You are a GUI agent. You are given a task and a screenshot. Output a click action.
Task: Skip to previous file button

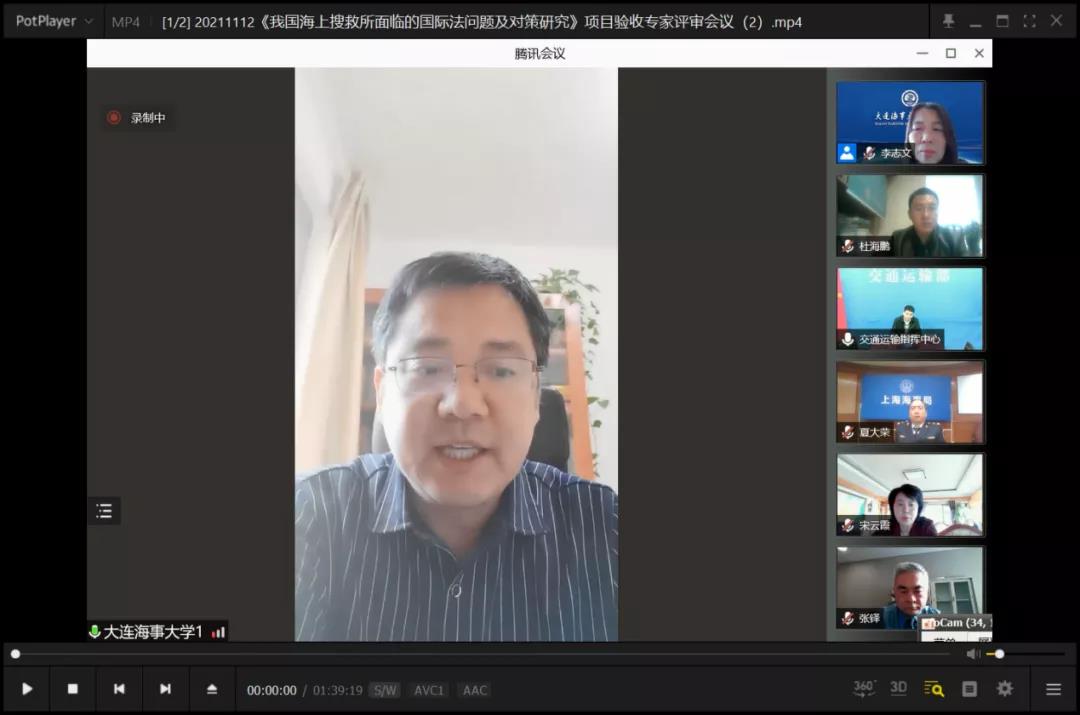click(x=119, y=689)
